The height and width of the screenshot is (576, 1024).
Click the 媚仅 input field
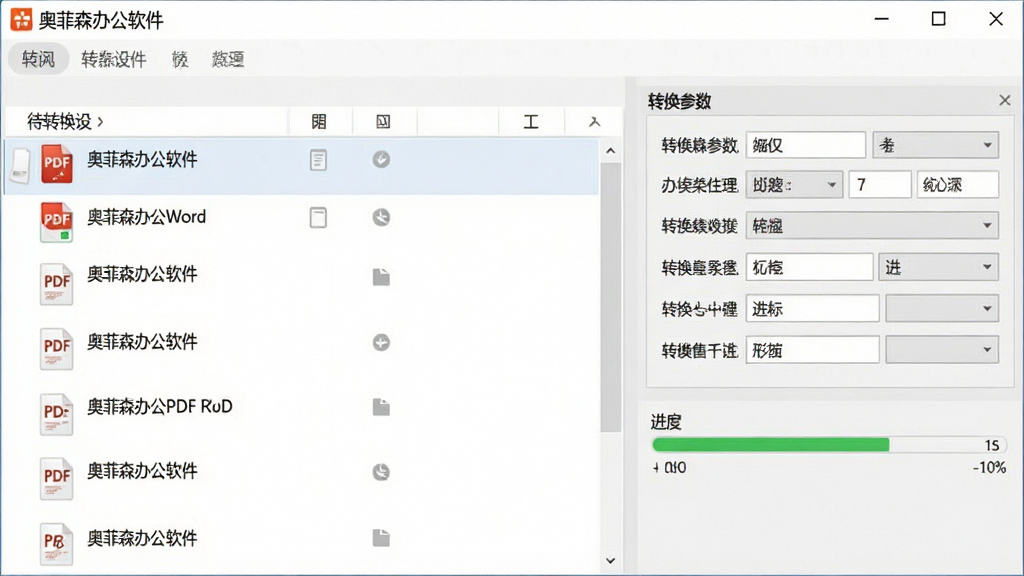click(806, 145)
